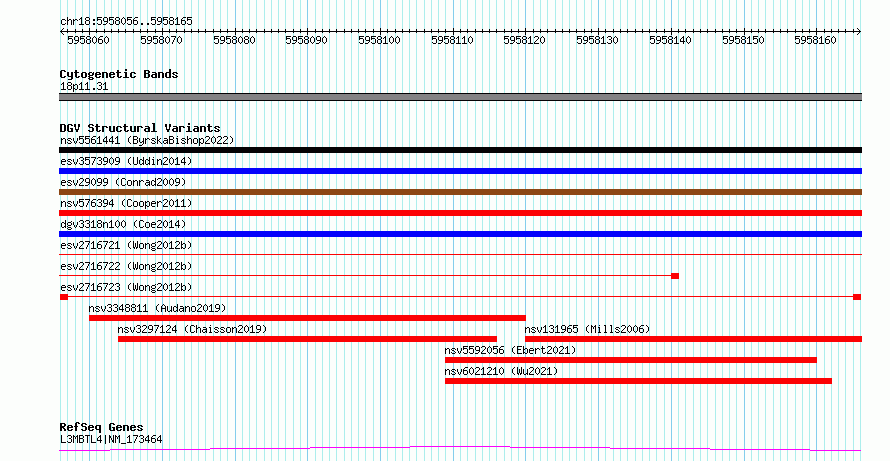The image size is (890, 461).
Task: Click the nsv5561441 (ByrskaBishop2022) variant label
Action: (x=147, y=140)
